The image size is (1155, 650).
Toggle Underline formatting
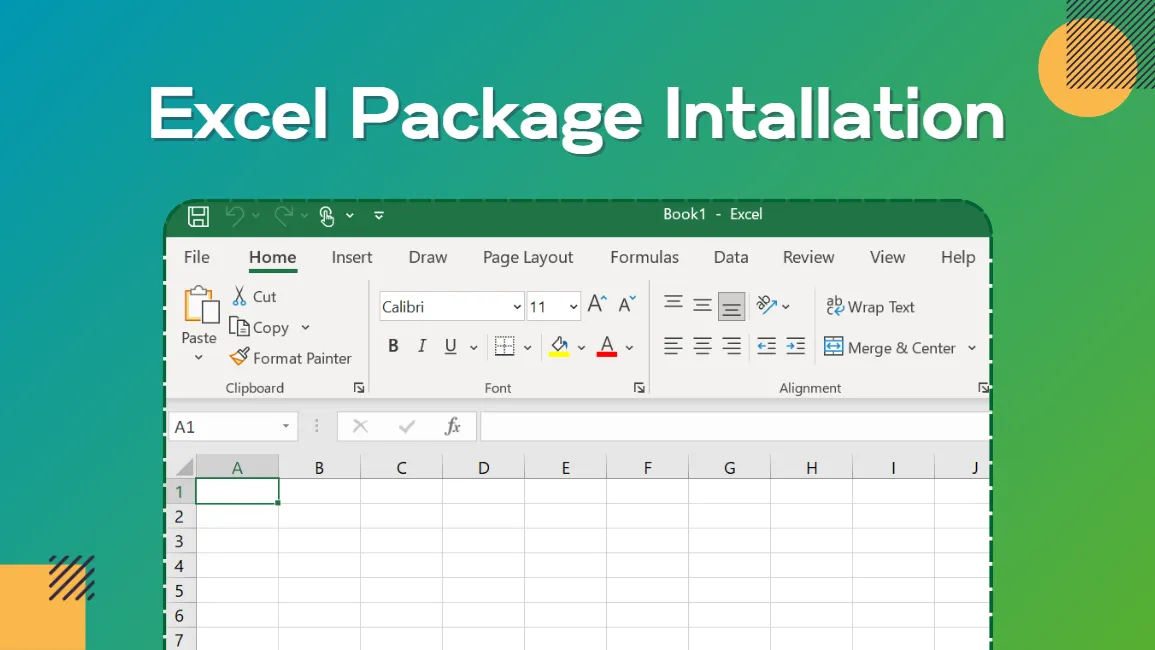pyautogui.click(x=450, y=346)
